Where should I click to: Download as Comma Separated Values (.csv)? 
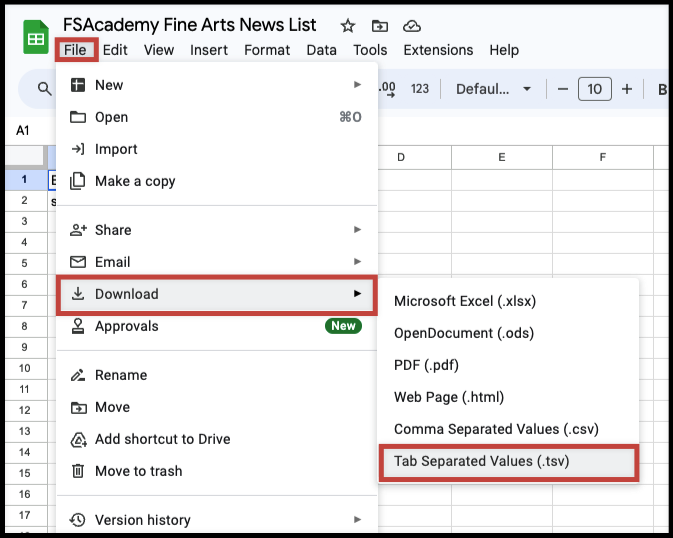tap(509, 429)
